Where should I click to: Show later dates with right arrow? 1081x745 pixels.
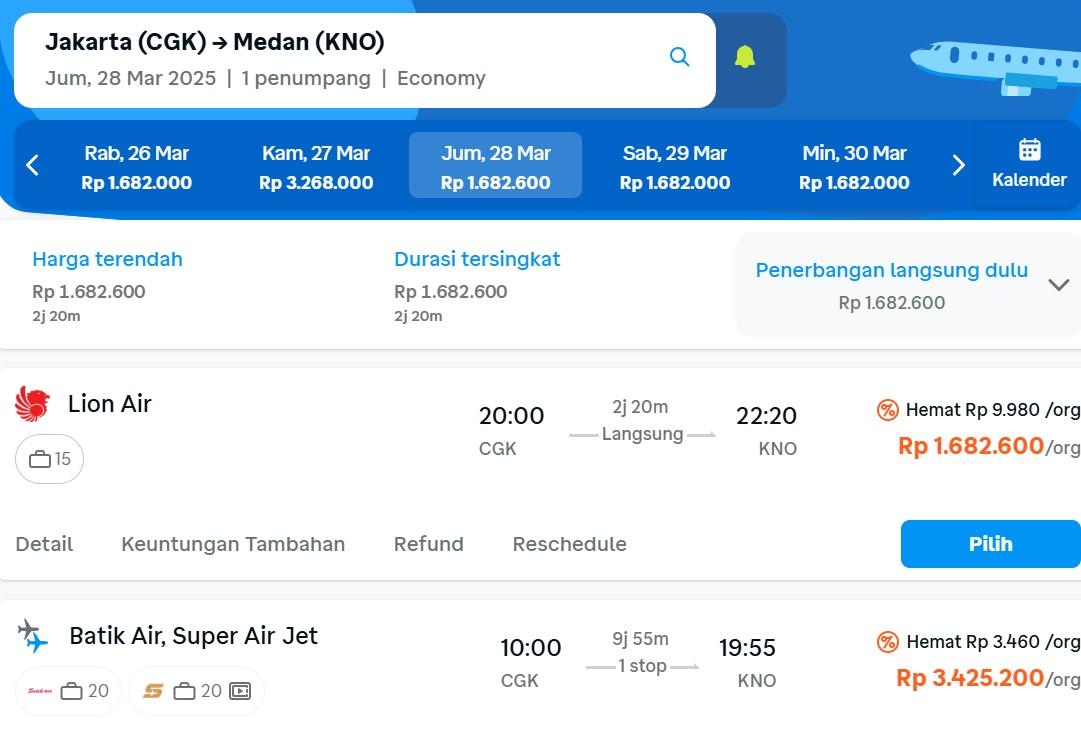958,165
